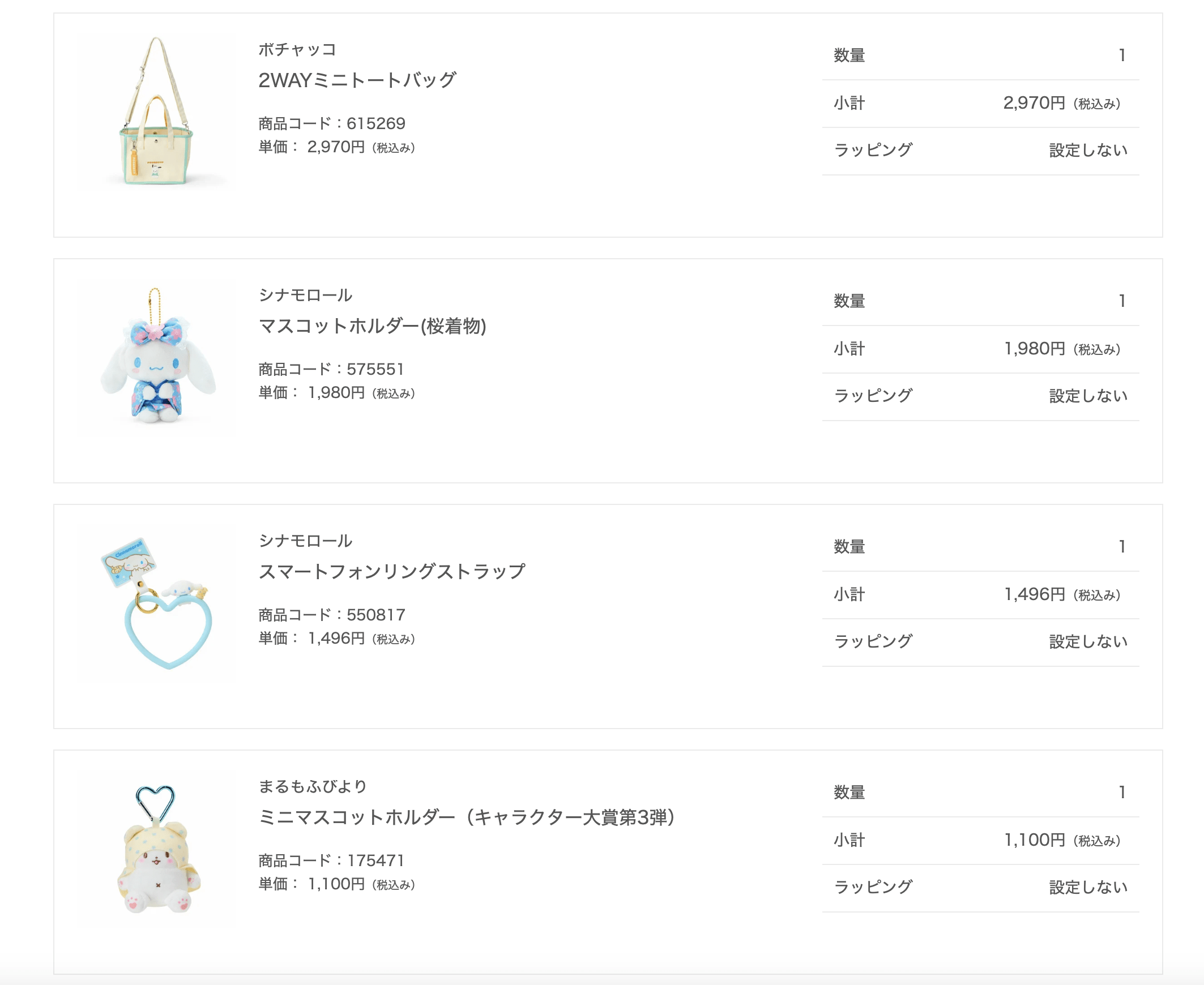Viewport: 1204px width, 985px height.
Task: Open the ミニマスコットホルダー（キャラクター大賞第3弾） title
Action: [x=467, y=817]
